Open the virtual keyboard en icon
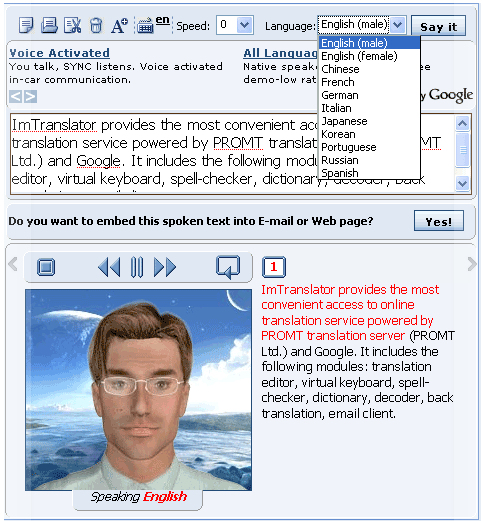Viewport: 482px width, 521px height. pos(153,25)
